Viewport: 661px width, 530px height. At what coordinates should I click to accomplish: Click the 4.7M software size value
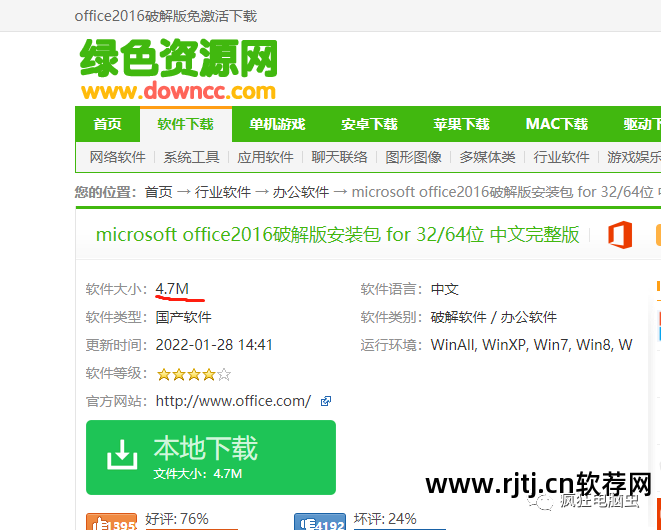point(172,289)
